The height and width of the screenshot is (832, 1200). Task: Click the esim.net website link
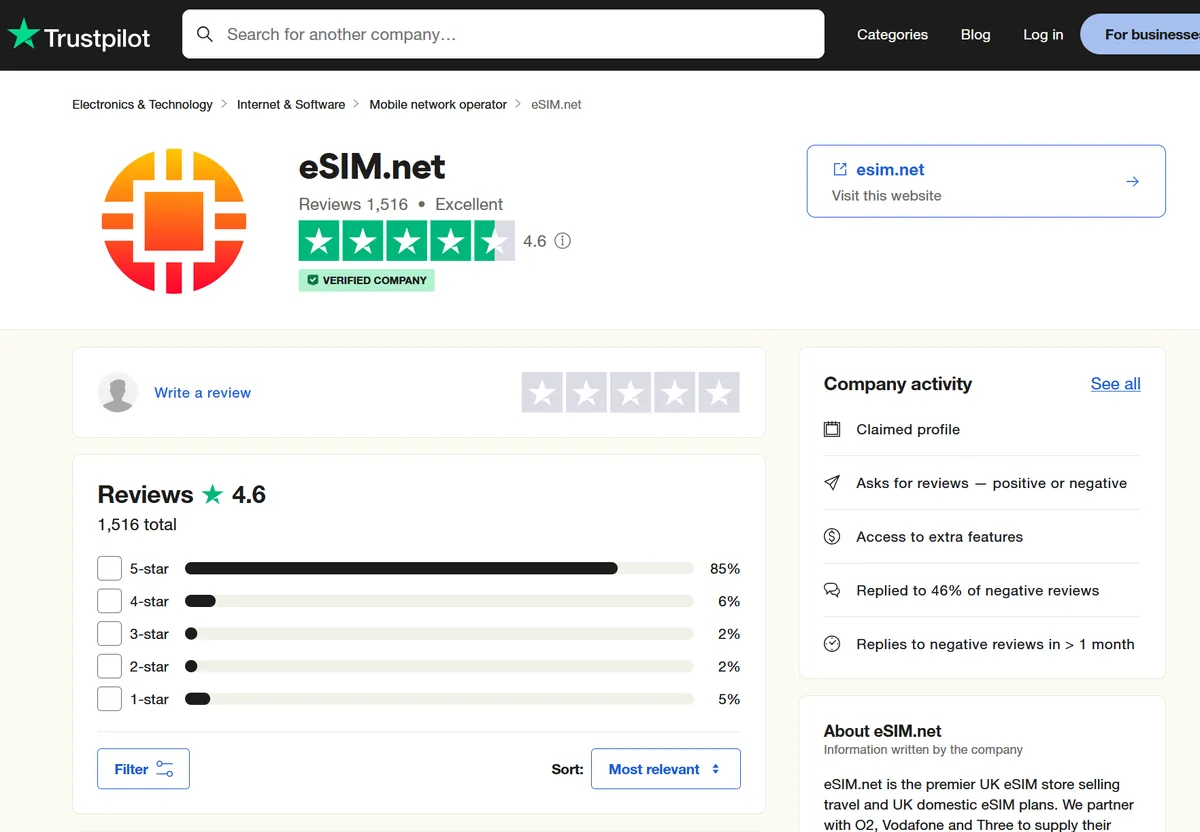pos(890,170)
